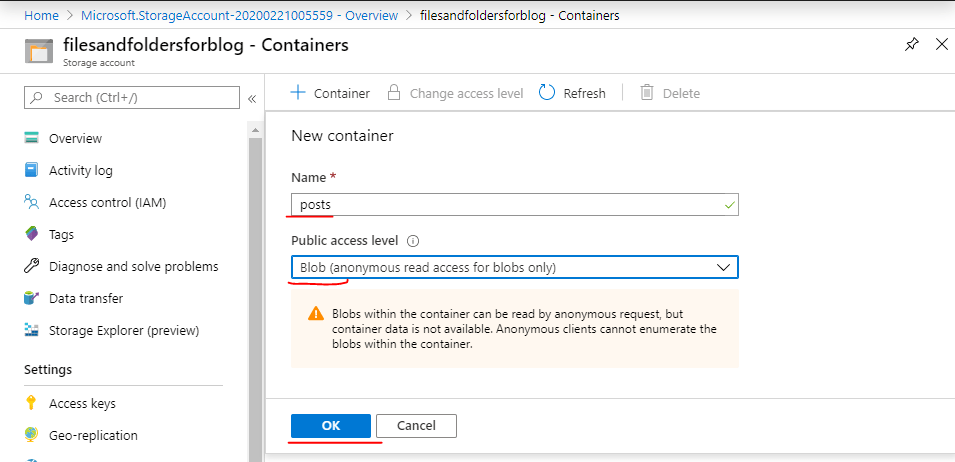The height and width of the screenshot is (462, 955).
Task: Select the Tags menu item
Action: tap(61, 234)
